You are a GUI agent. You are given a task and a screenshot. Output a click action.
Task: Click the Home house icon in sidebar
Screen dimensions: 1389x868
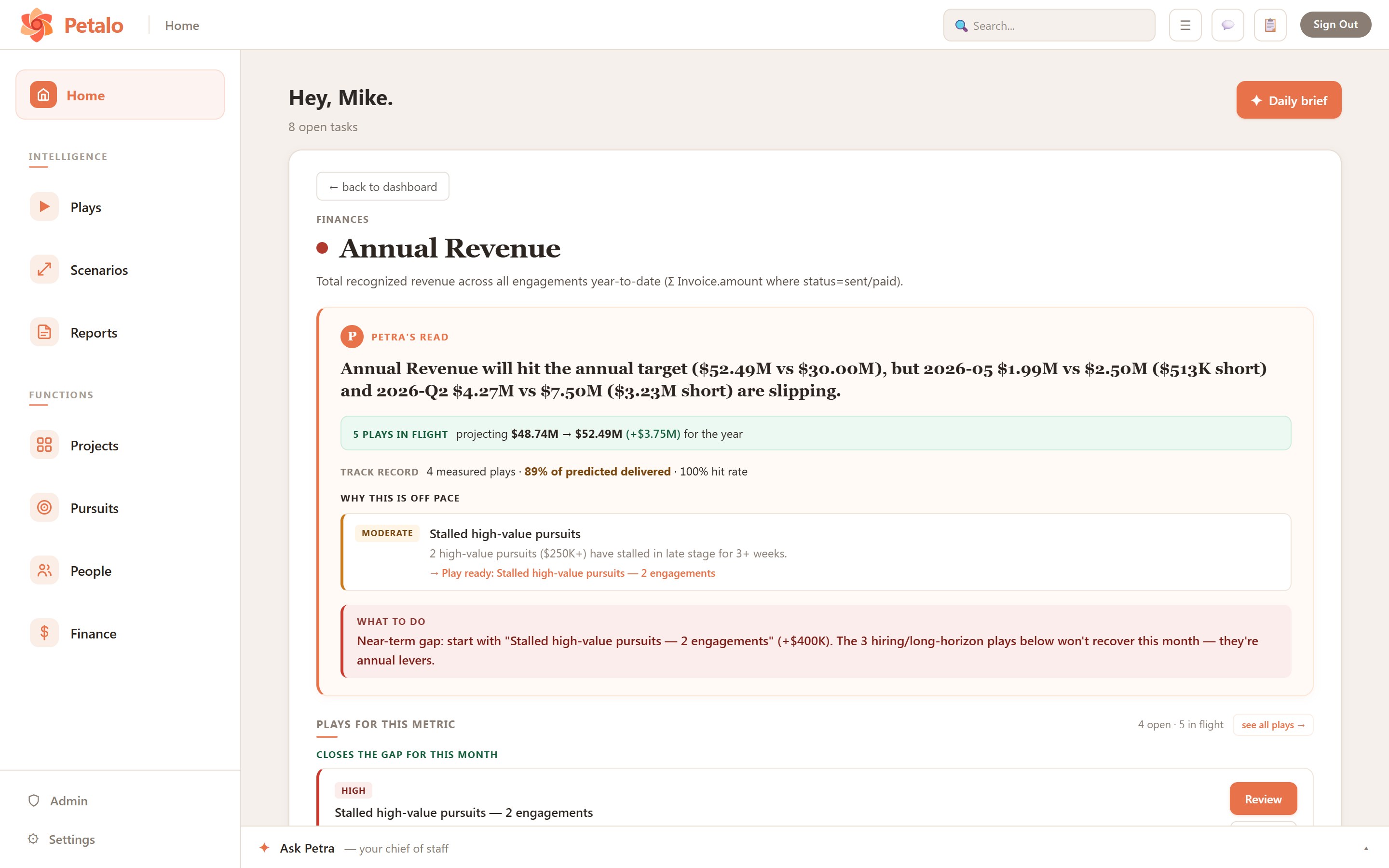click(43, 95)
